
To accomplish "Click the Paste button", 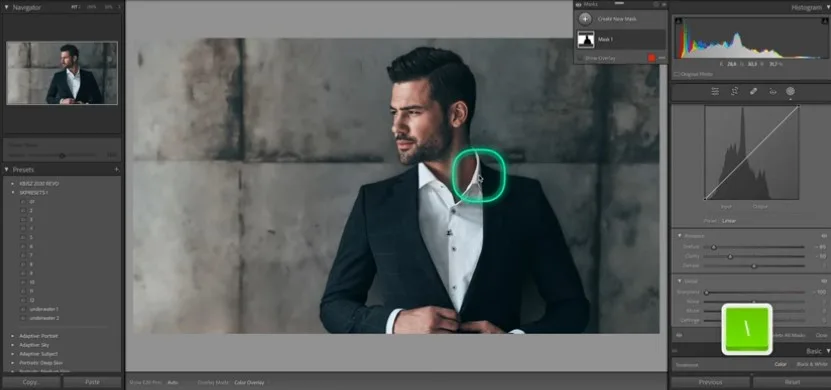I will point(92,382).
